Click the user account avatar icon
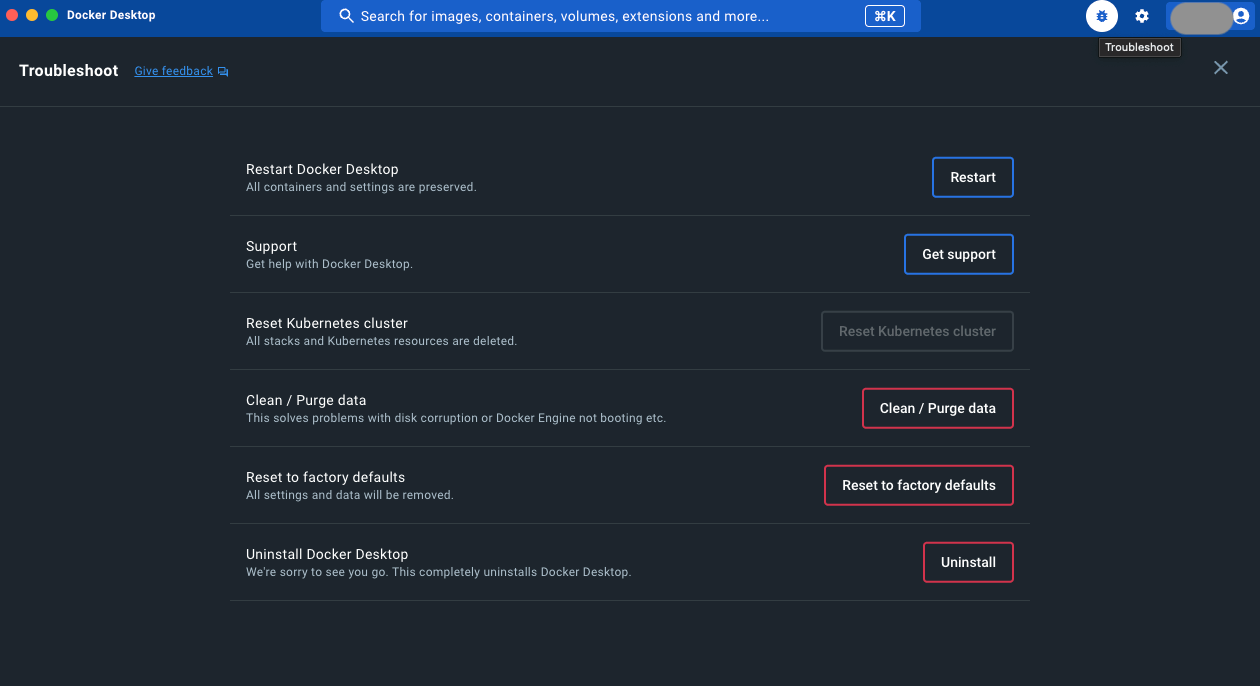 1241,17
